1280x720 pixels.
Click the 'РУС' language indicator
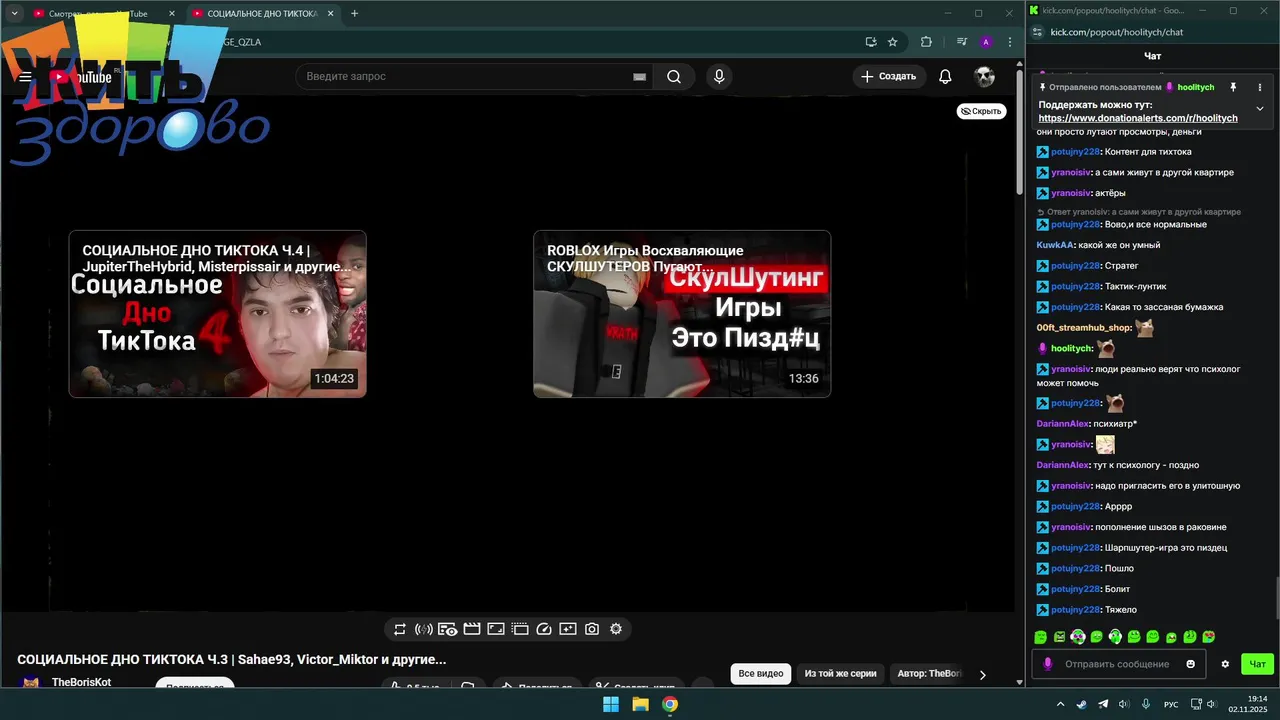[x=1171, y=705]
